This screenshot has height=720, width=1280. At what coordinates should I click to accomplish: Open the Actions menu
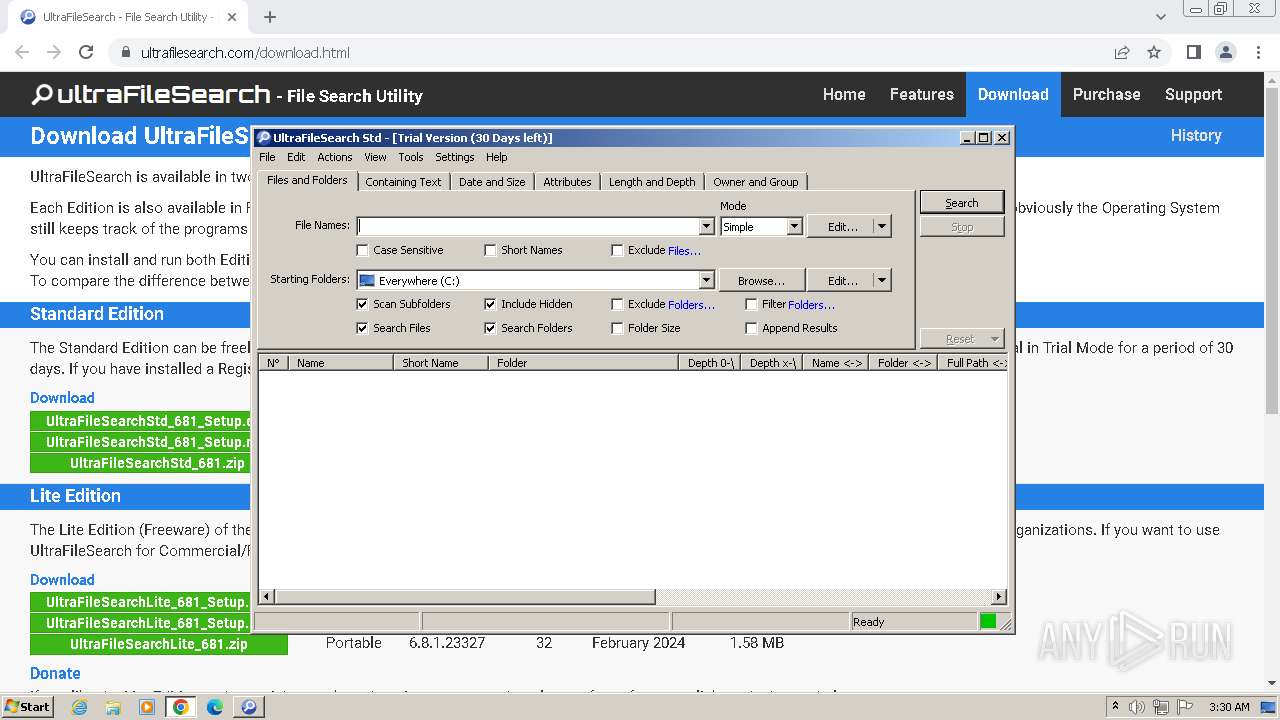click(334, 157)
